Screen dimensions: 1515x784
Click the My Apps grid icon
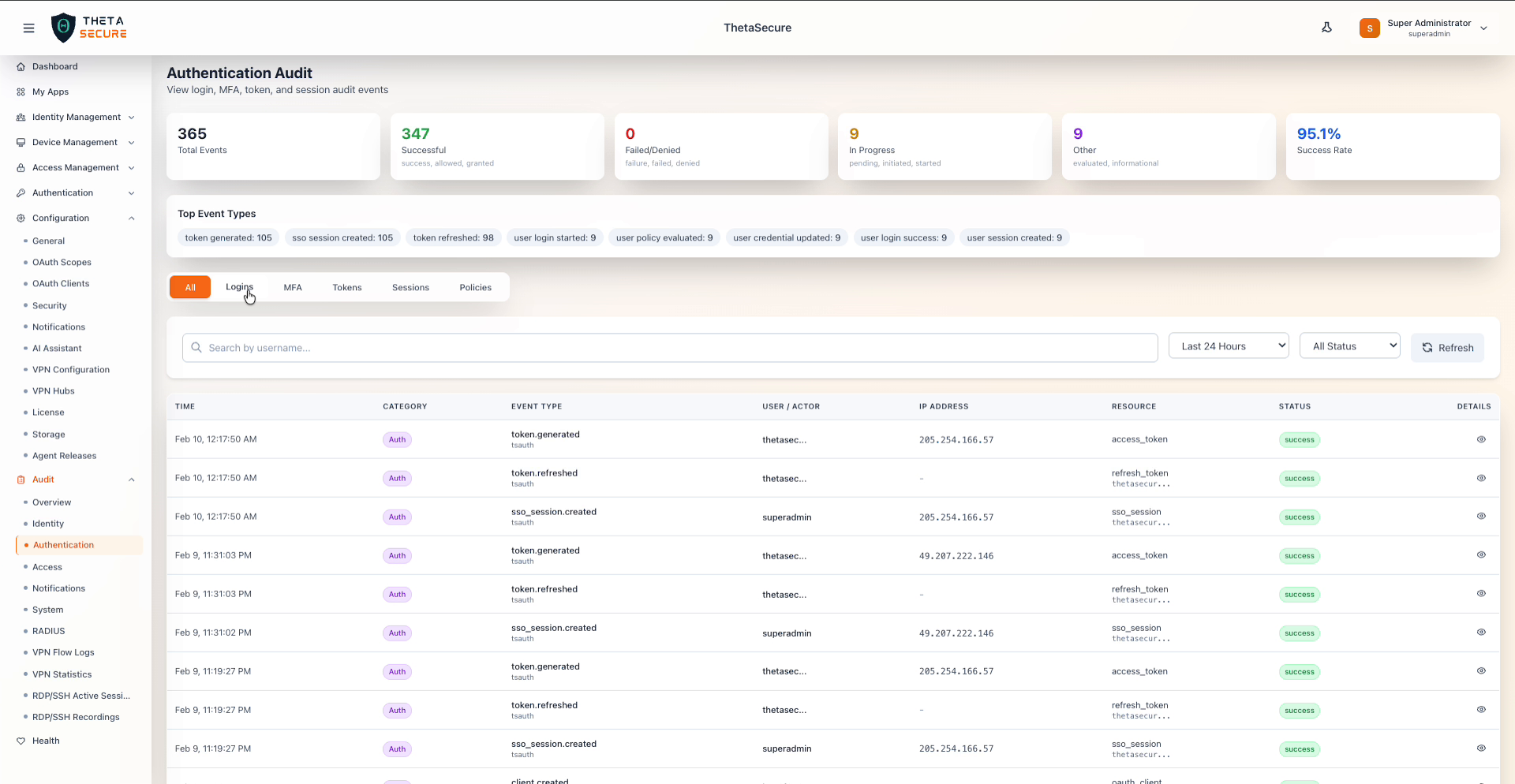20,91
